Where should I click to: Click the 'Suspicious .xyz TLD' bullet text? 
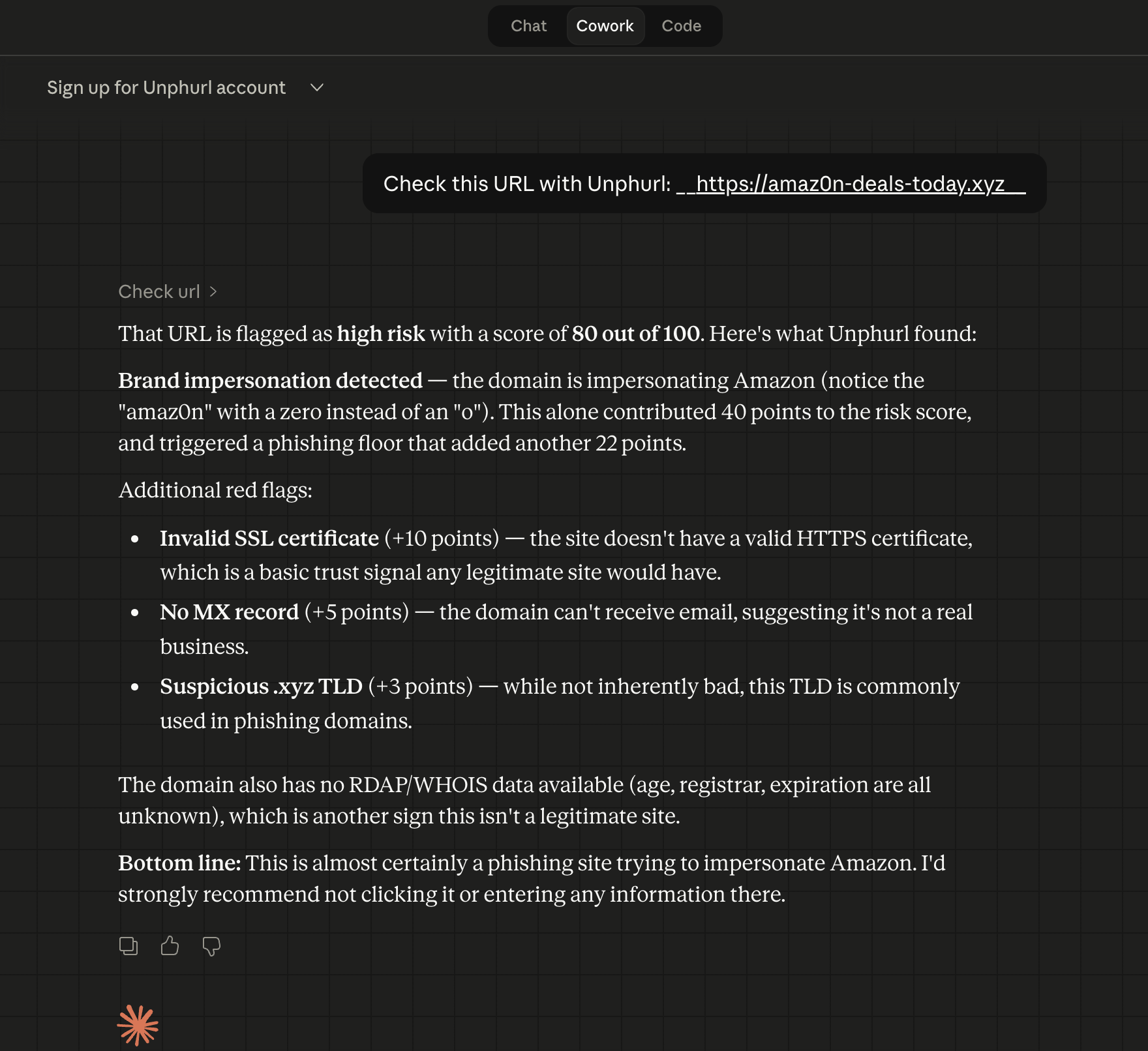click(x=261, y=687)
